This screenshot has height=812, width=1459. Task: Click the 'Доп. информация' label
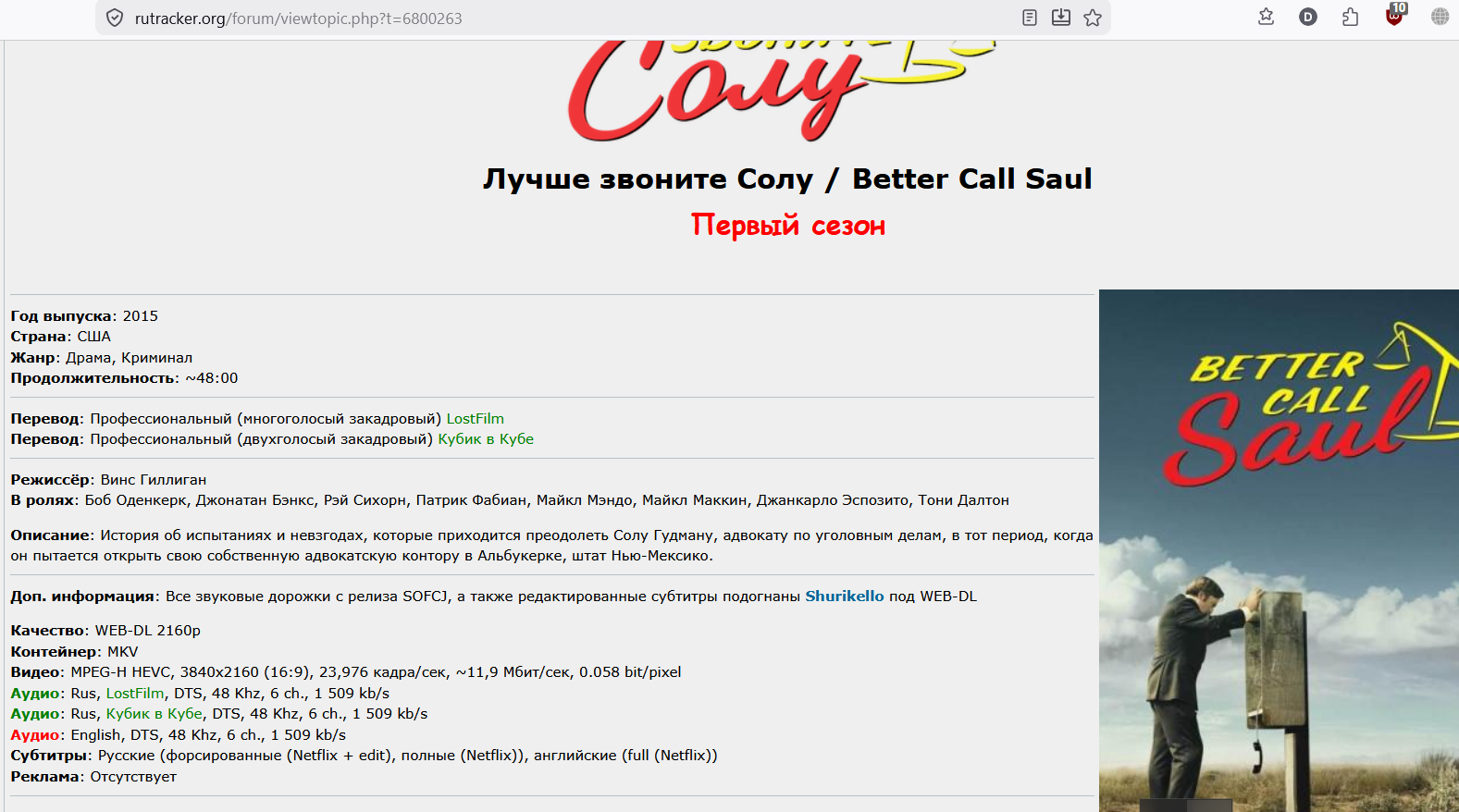click(x=82, y=597)
